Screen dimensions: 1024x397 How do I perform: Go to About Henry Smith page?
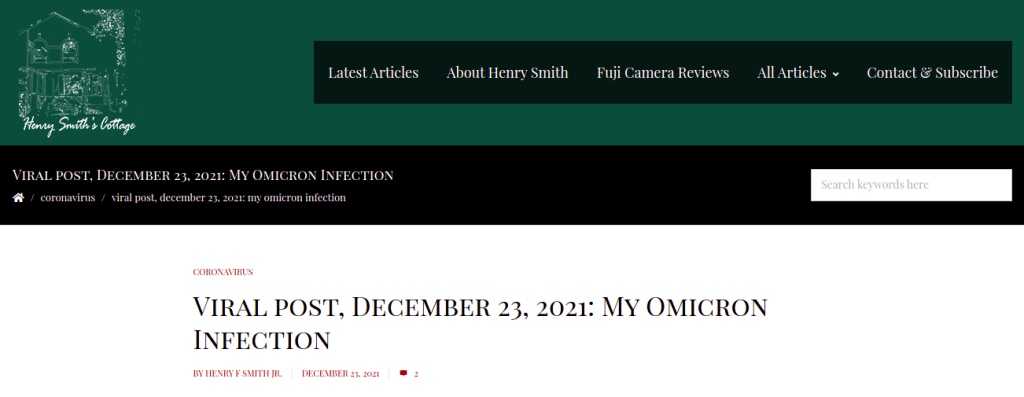tap(507, 72)
